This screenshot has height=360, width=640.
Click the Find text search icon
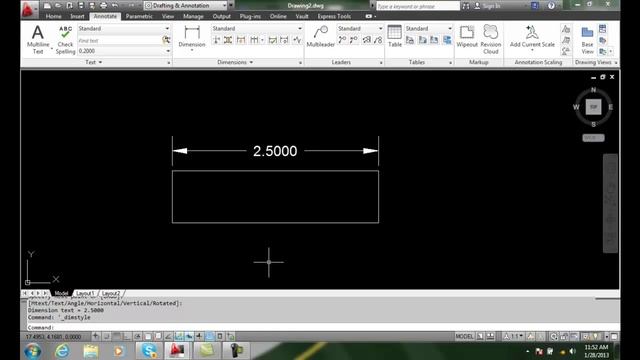pyautogui.click(x=166, y=40)
